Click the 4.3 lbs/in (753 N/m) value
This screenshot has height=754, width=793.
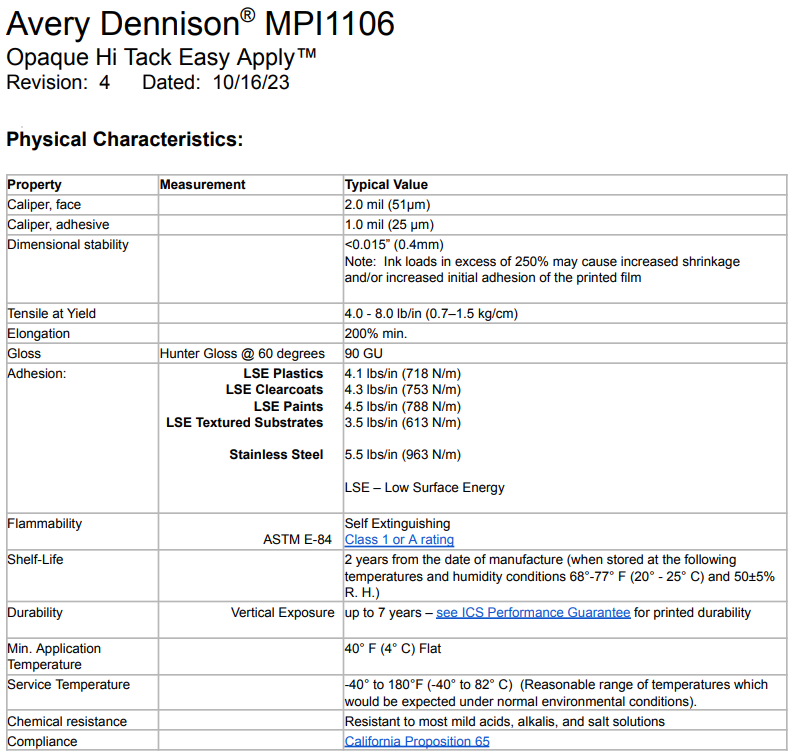click(x=403, y=390)
